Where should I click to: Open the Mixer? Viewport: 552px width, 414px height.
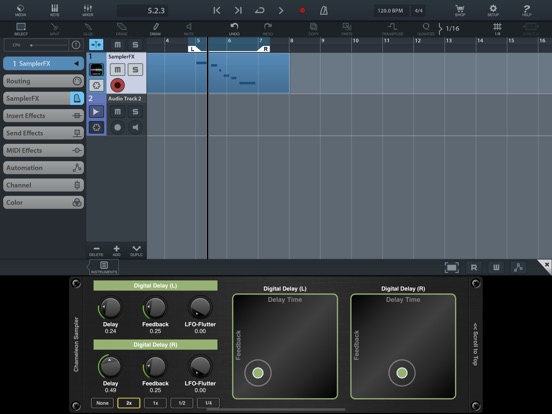click(x=88, y=10)
